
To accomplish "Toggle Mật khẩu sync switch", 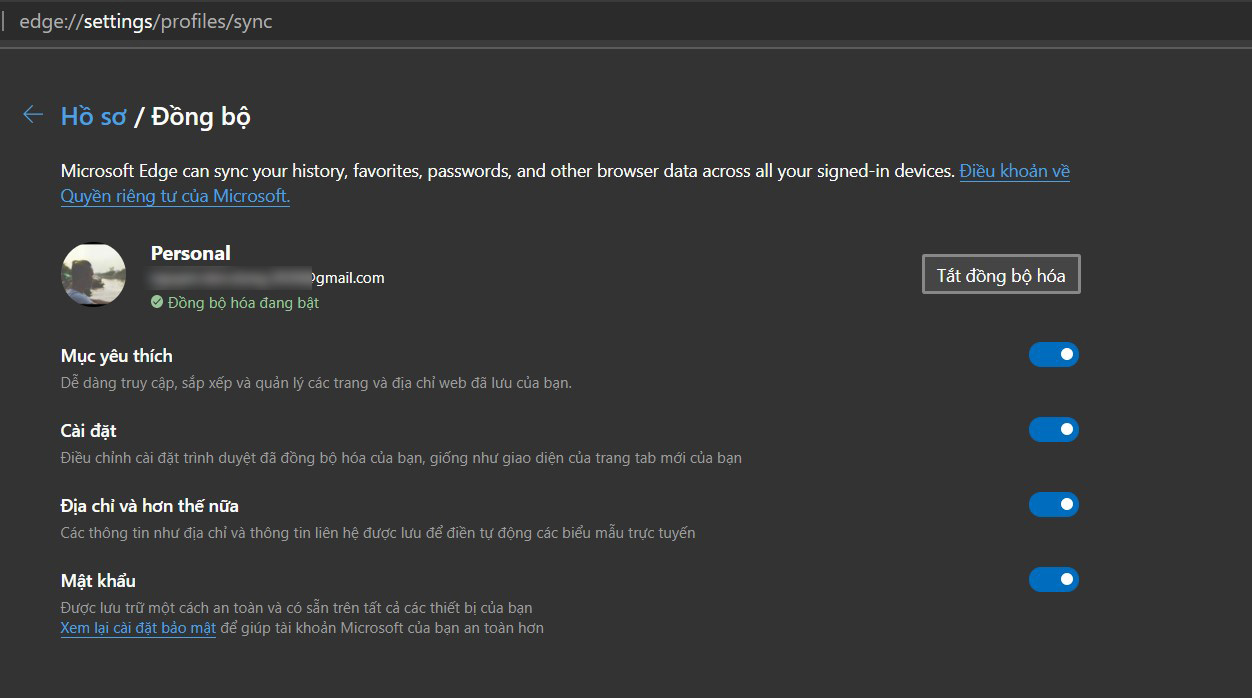I will pos(1054,579).
